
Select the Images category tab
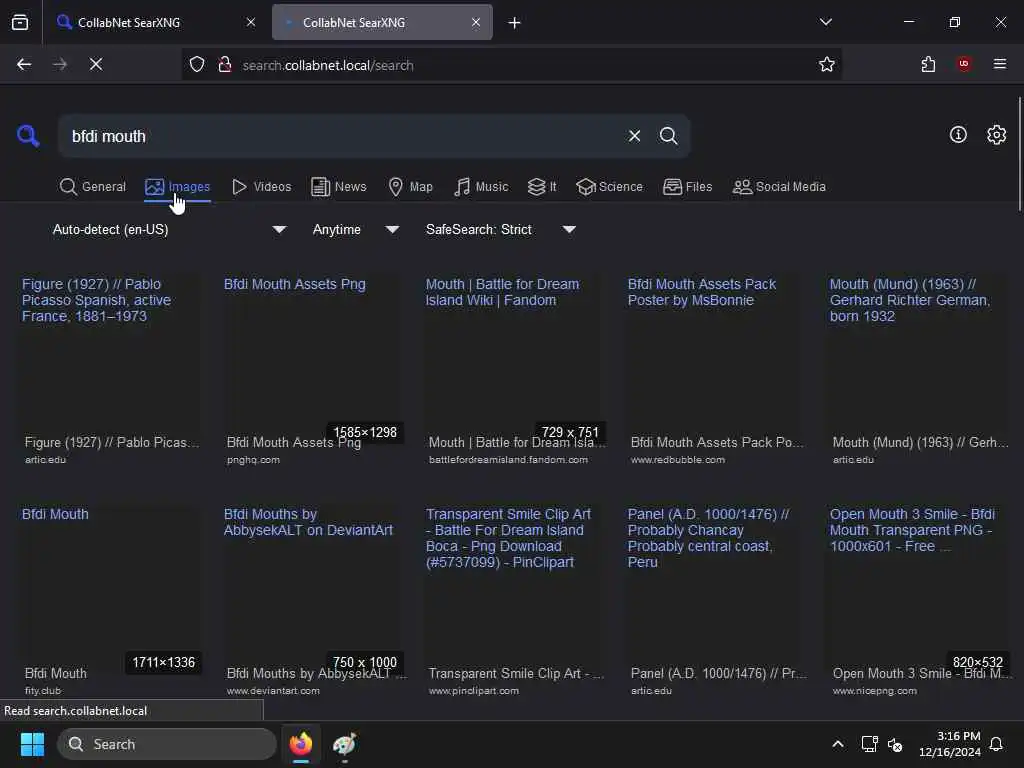pyautogui.click(x=178, y=187)
